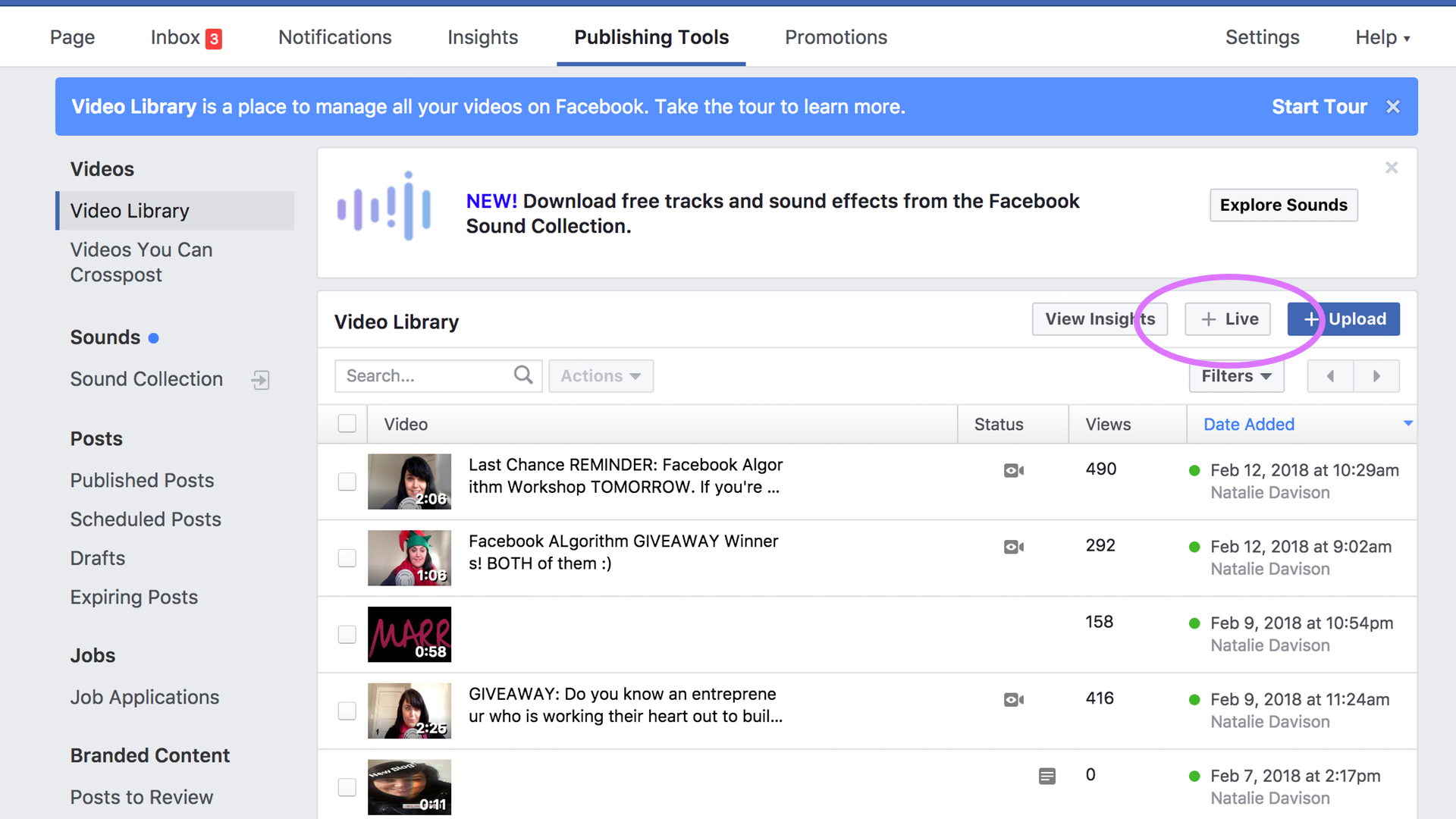The width and height of the screenshot is (1456, 819).
Task: Click the Start Tour link
Action: pyautogui.click(x=1319, y=107)
